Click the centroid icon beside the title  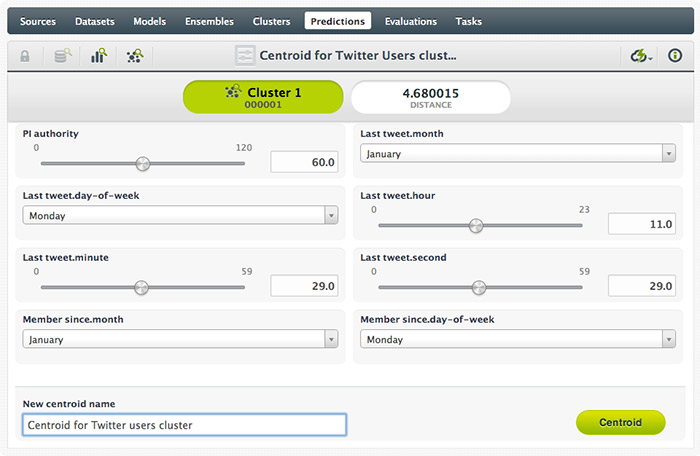[244, 56]
